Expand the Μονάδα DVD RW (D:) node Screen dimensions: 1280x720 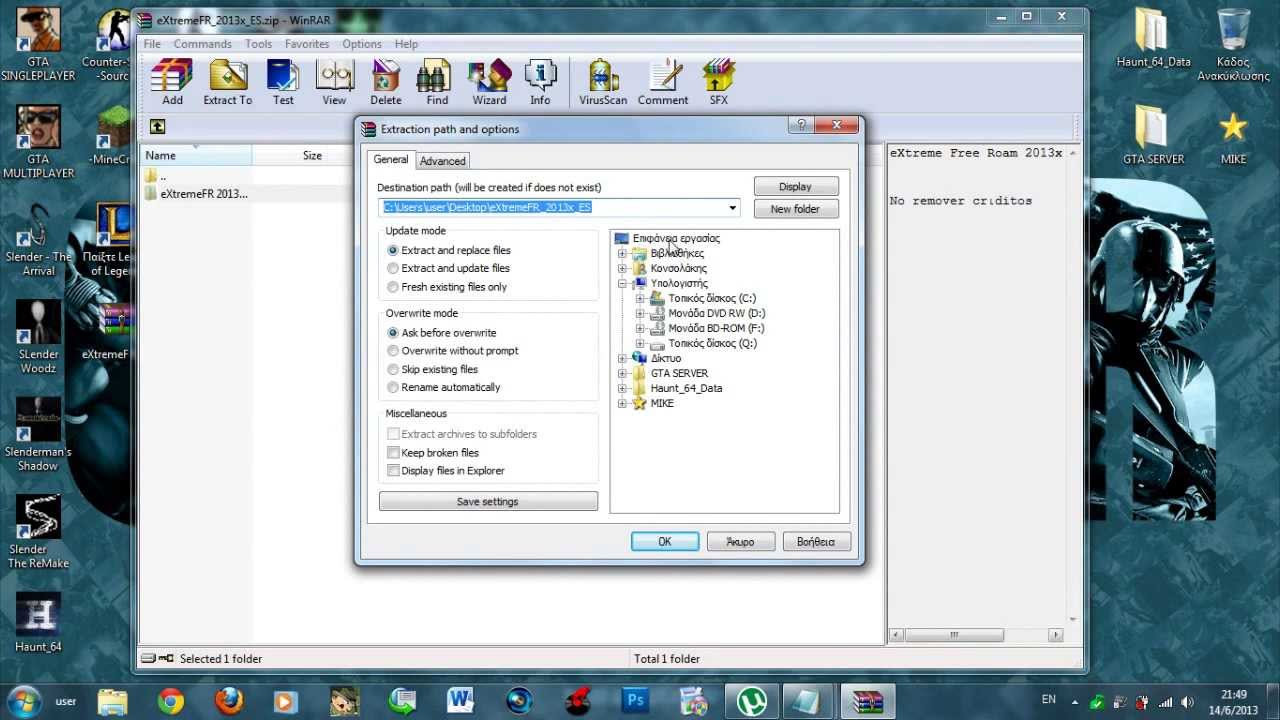coord(640,313)
